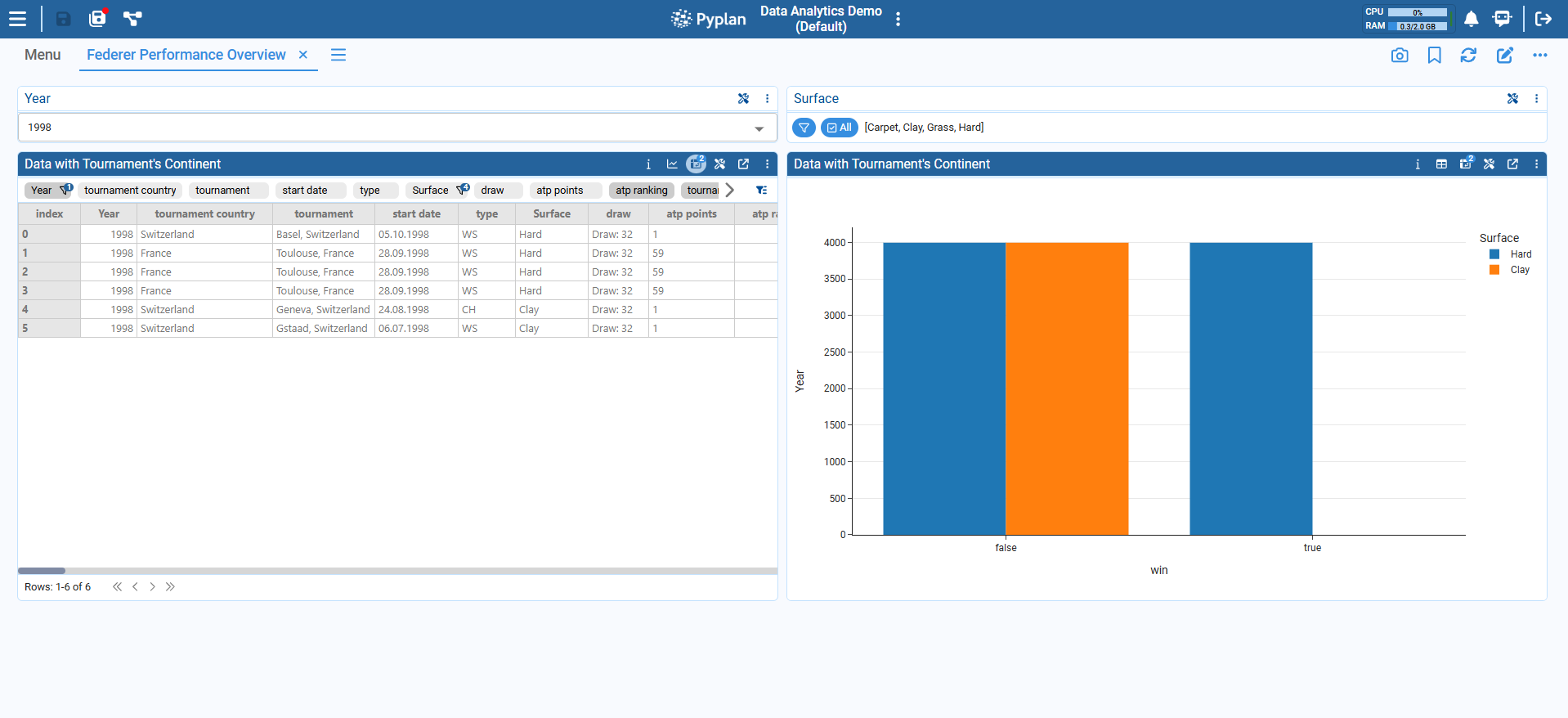Open the notifications bell
The image size is (1568, 718).
[1471, 19]
